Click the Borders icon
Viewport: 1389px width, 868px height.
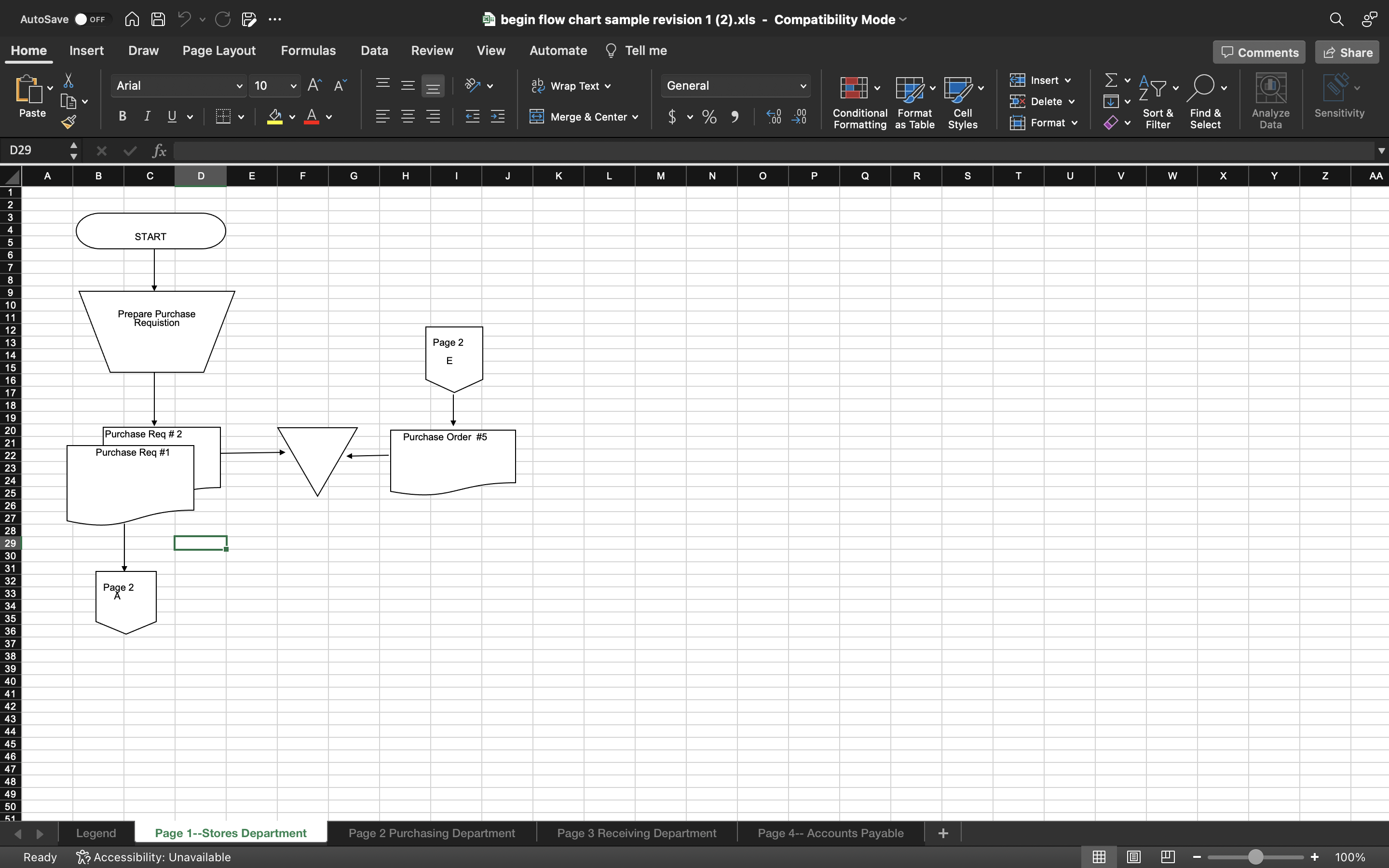pyautogui.click(x=223, y=117)
